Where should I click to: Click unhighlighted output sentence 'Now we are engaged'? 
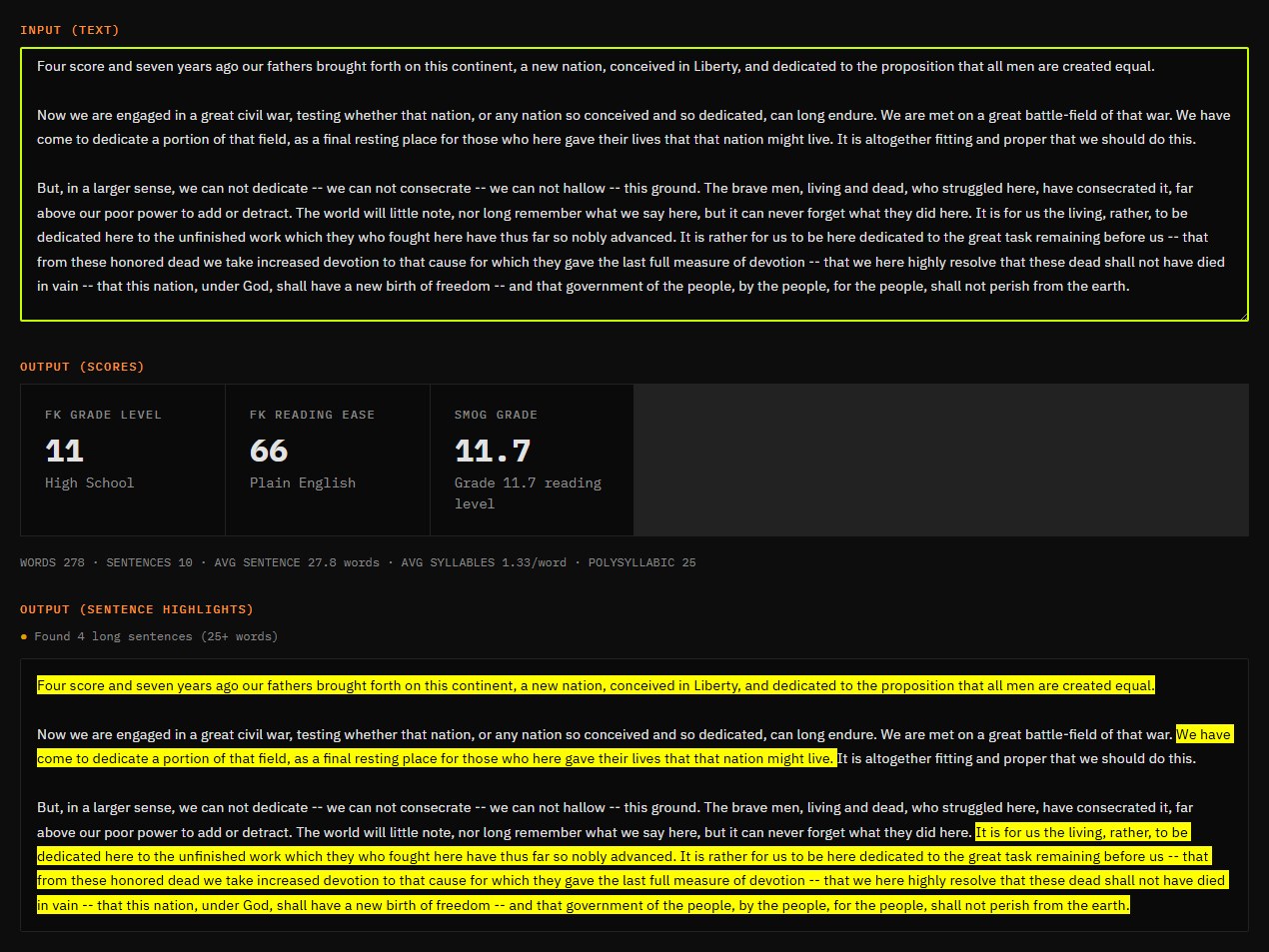pos(457,734)
